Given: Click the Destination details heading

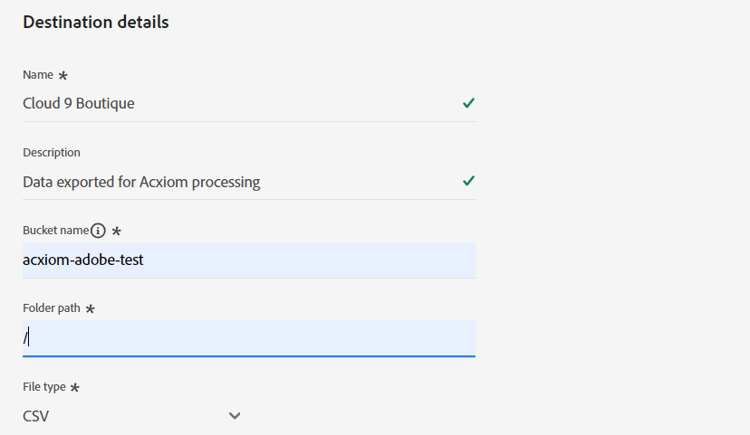Looking at the screenshot, I should point(96,22).
